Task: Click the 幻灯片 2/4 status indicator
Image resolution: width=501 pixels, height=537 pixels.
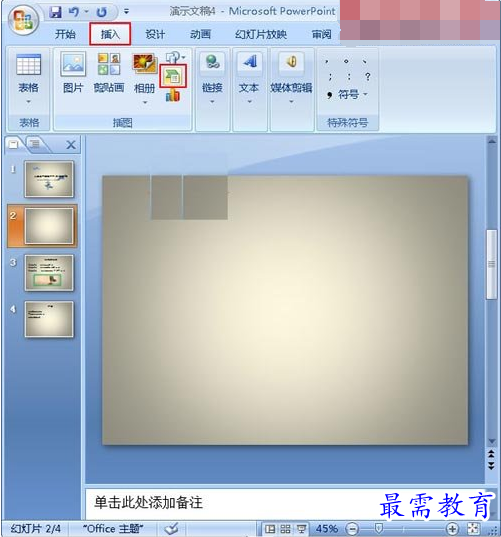Action: click(36, 529)
